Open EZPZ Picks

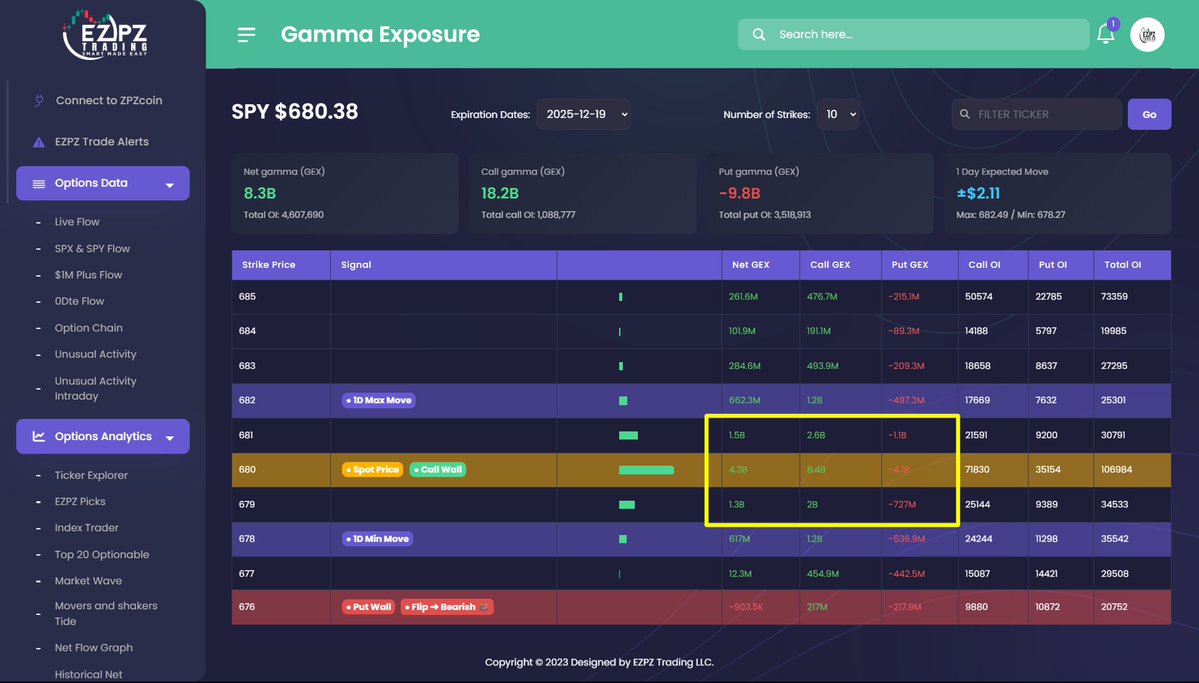(x=80, y=502)
